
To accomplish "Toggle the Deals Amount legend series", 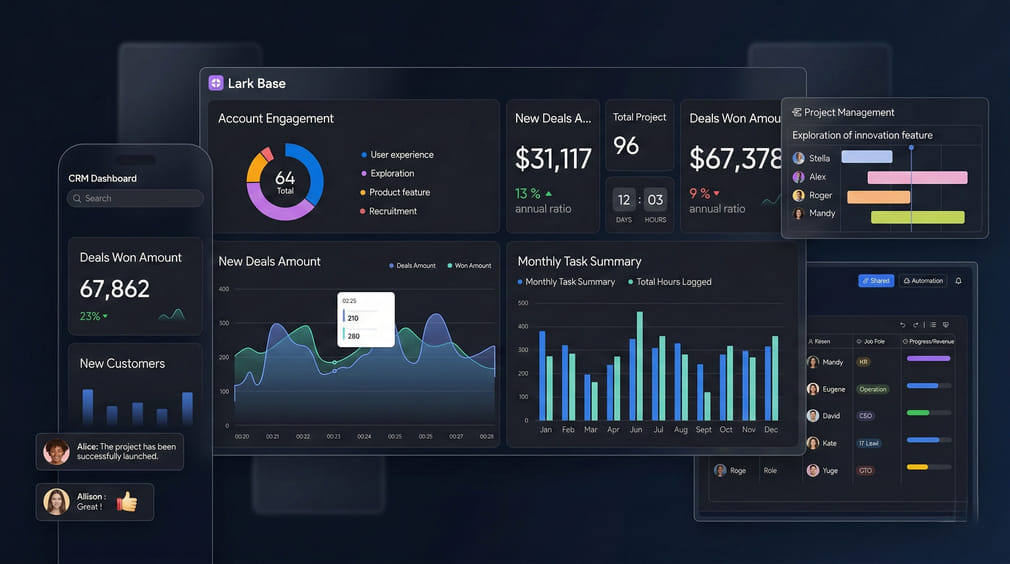I will tap(412, 266).
